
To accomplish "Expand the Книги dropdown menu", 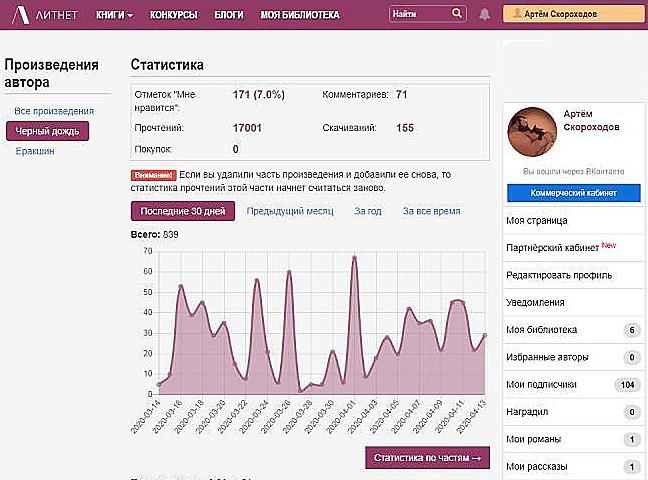I will point(115,15).
